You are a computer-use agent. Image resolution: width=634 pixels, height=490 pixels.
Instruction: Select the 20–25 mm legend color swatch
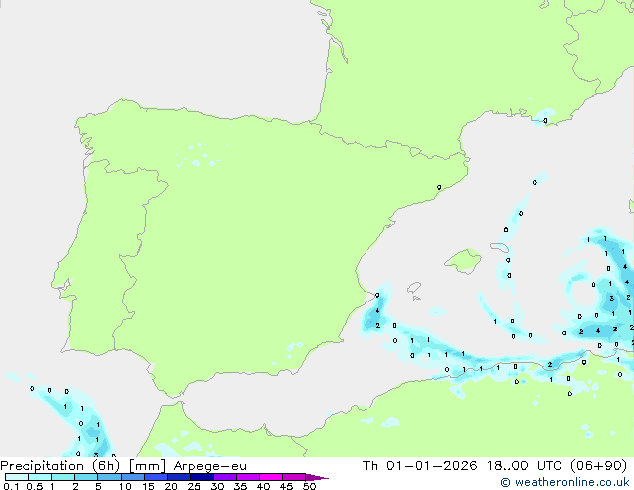pos(179,477)
